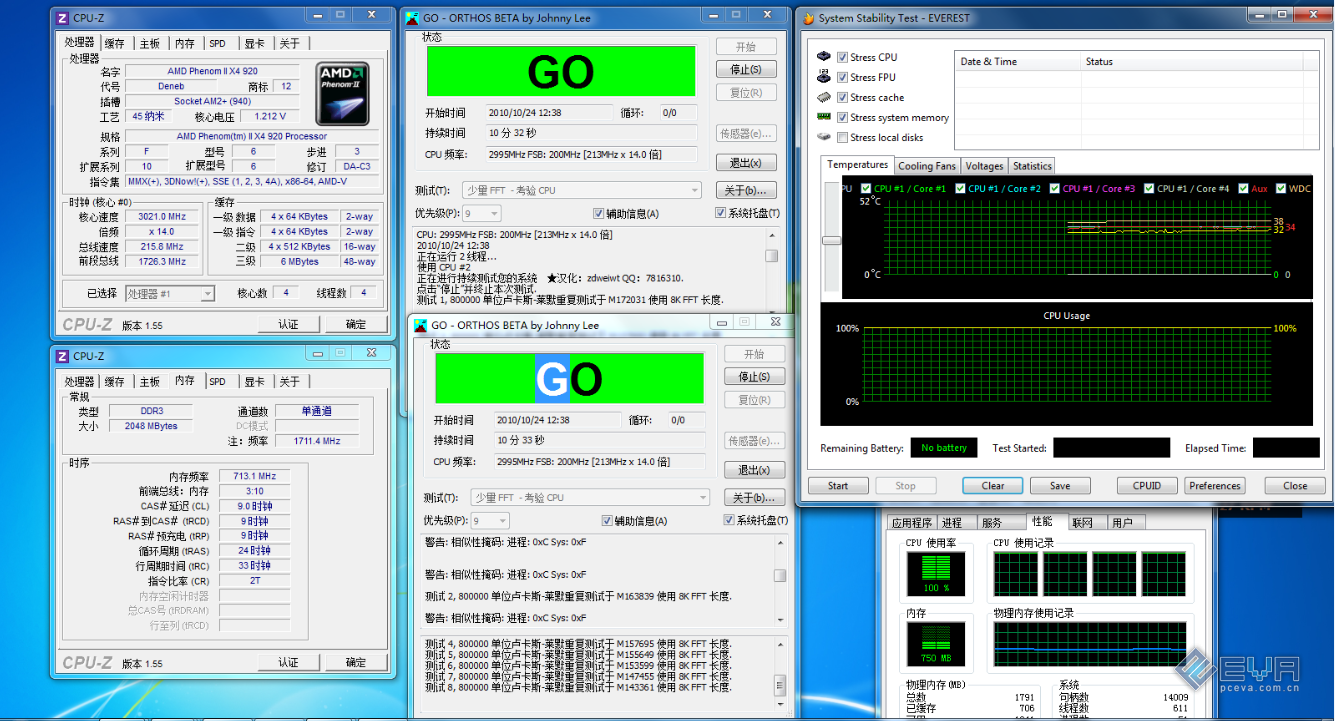
Task: Open the Voltages tab in EVEREST
Action: point(984,166)
